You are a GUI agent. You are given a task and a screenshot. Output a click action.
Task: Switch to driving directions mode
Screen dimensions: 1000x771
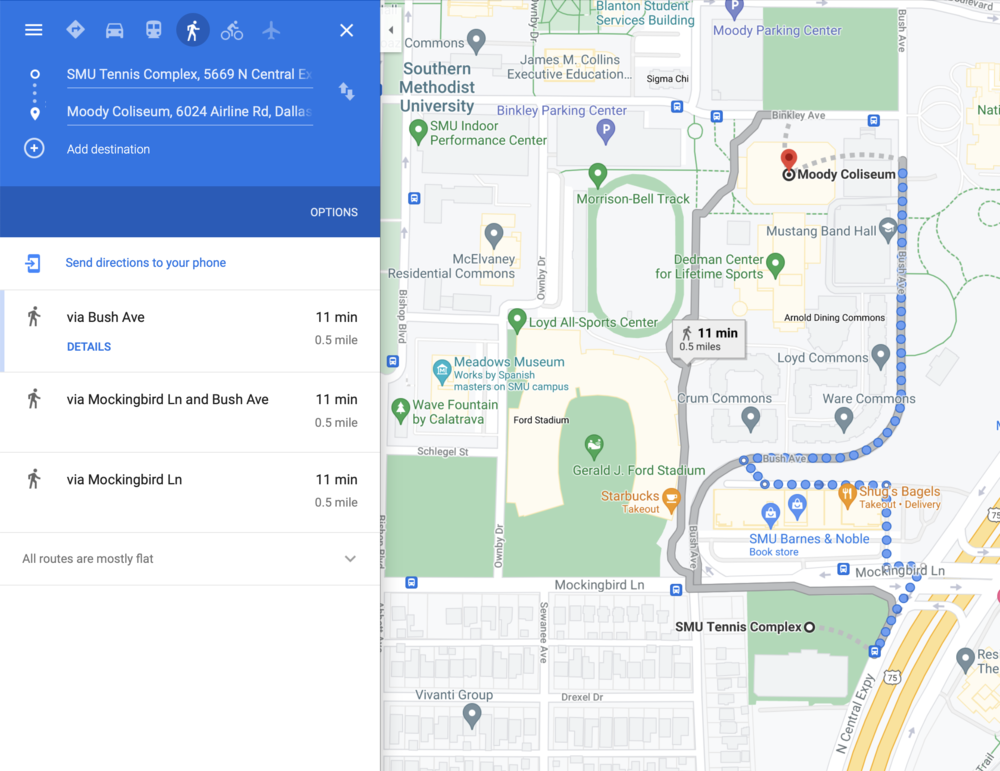point(114,30)
